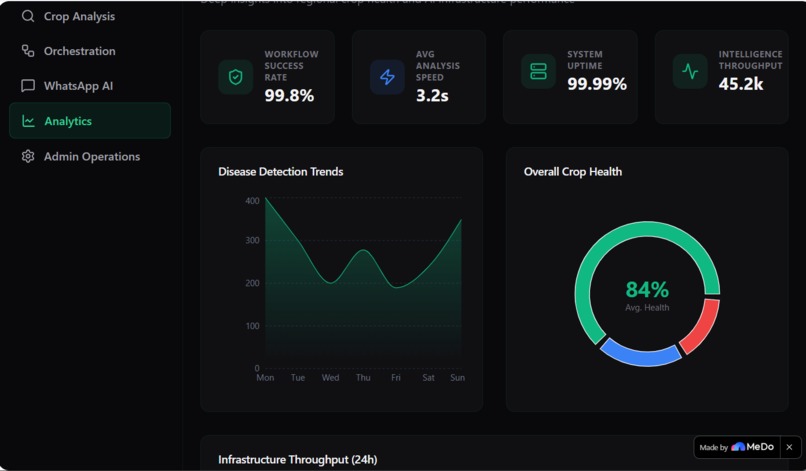Viewport: 806px width, 471px height.
Task: Click the Thu label on the chart axis
Action: [363, 377]
